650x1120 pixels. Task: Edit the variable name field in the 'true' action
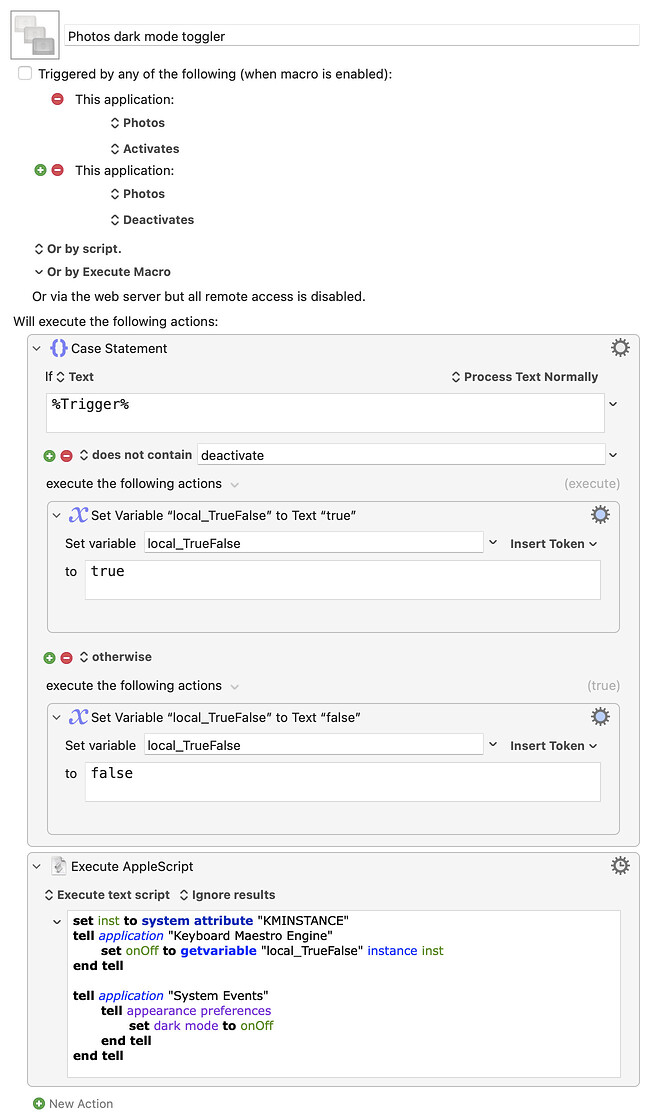pos(314,543)
